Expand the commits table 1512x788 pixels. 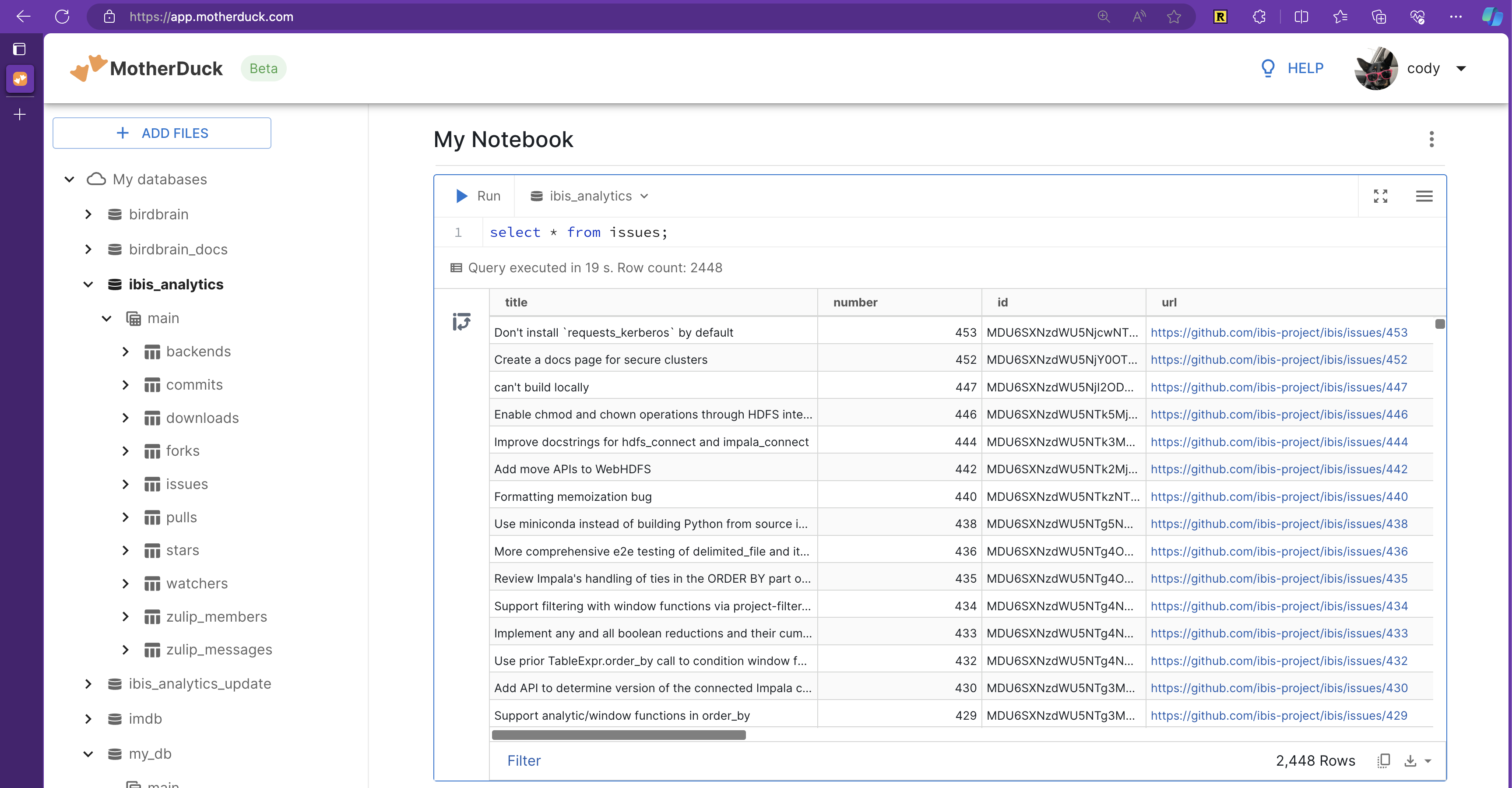pyautogui.click(x=125, y=385)
